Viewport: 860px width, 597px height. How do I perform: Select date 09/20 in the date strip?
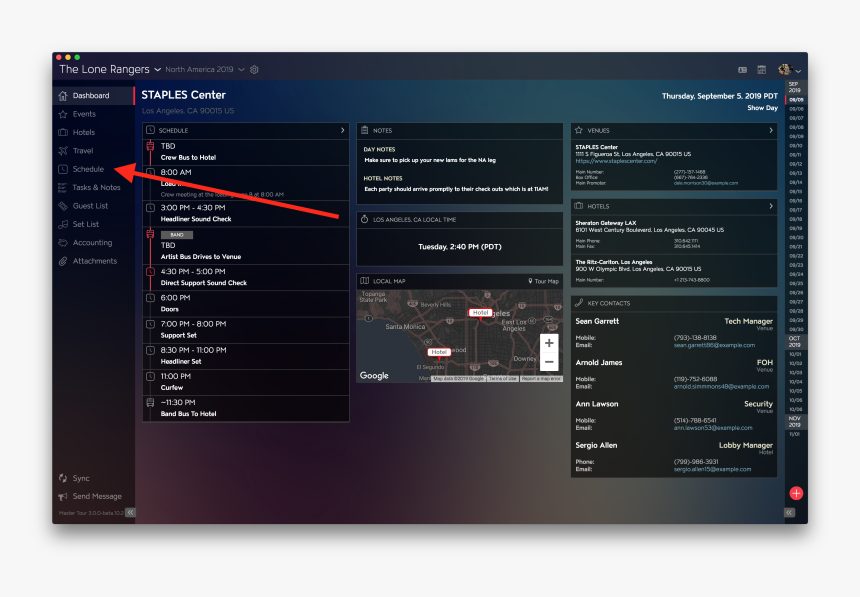(x=796, y=238)
